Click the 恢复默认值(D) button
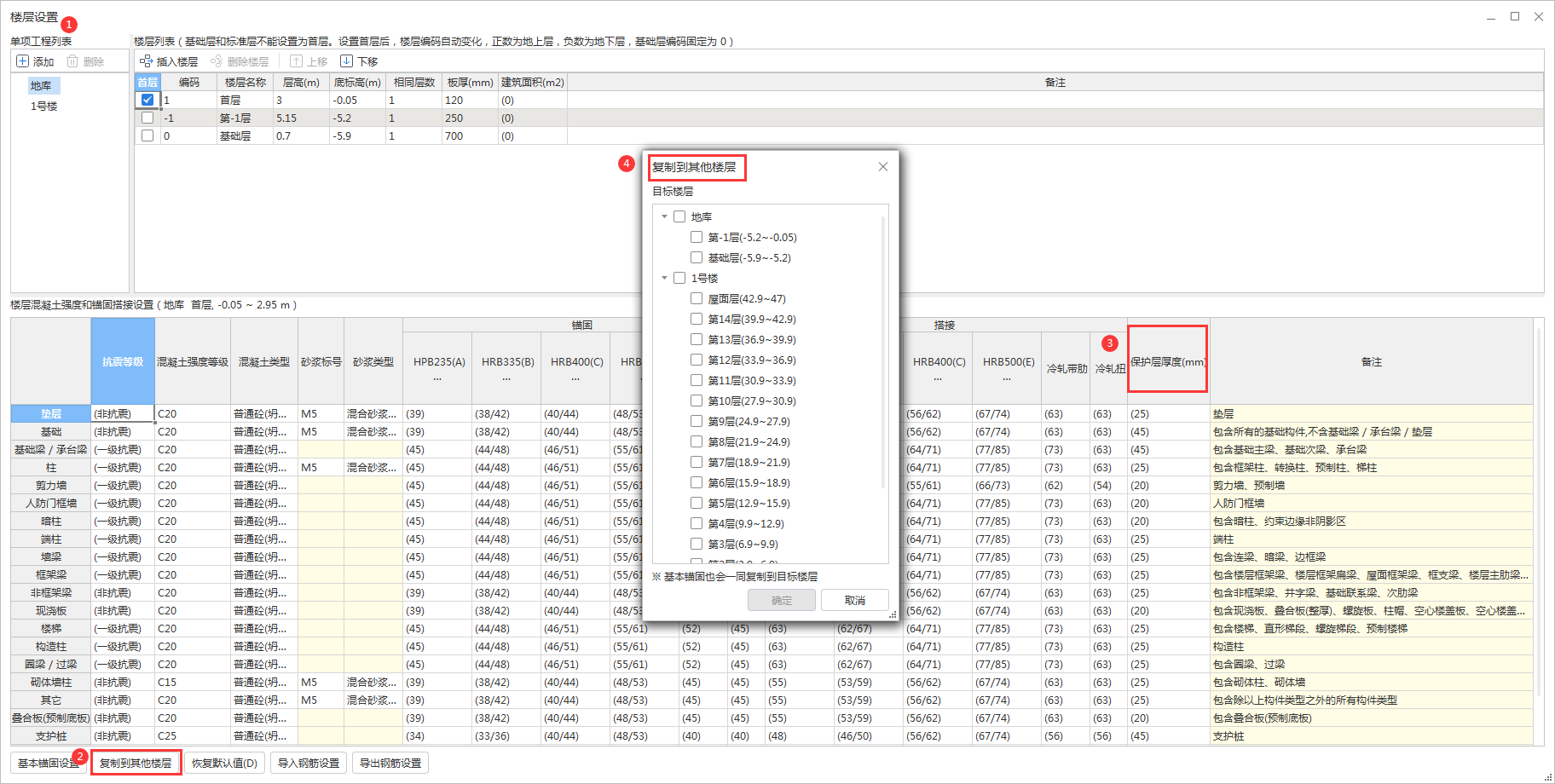Screen dimensions: 1555x784 click(224, 763)
